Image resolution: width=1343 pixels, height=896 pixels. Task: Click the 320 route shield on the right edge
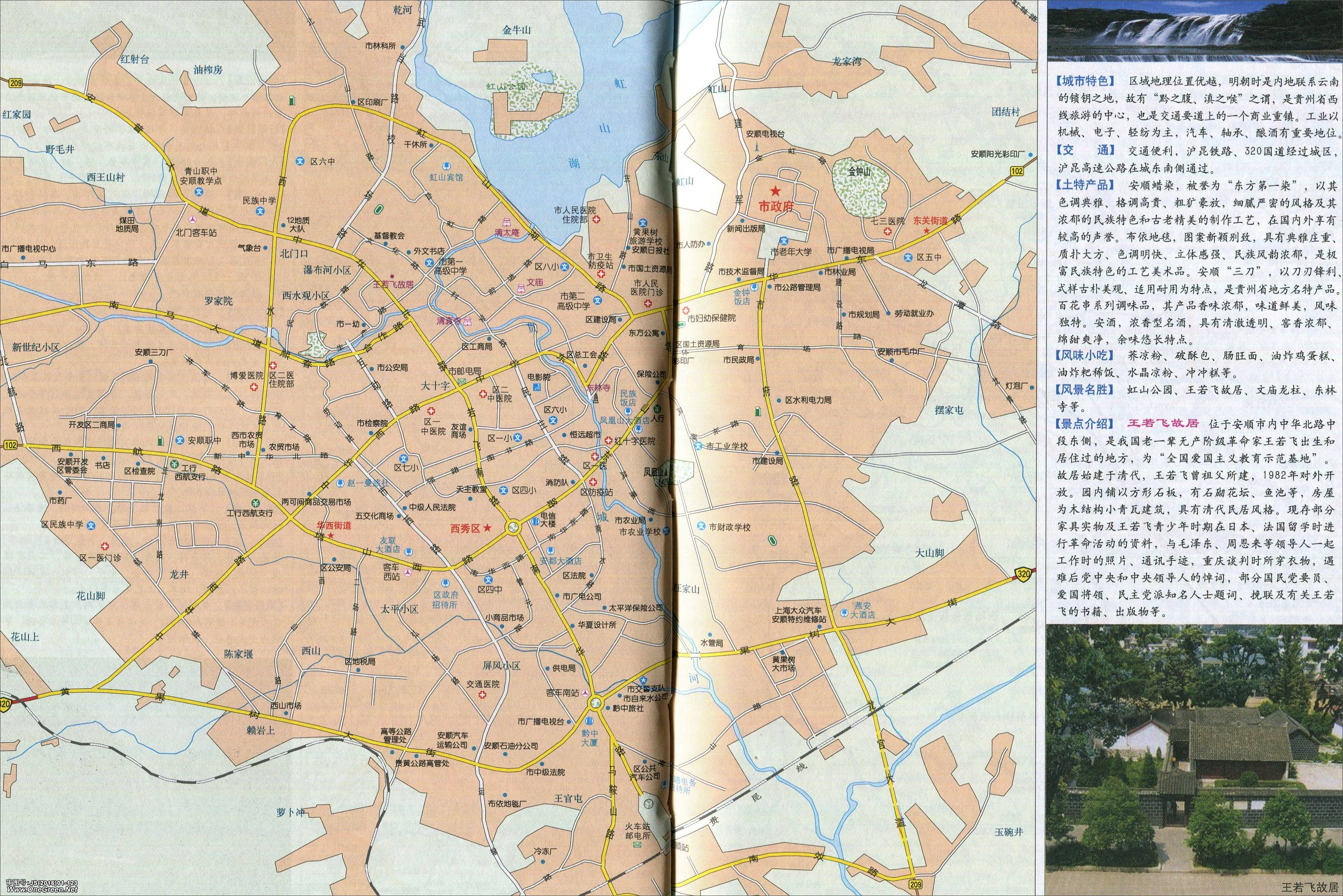click(1023, 574)
